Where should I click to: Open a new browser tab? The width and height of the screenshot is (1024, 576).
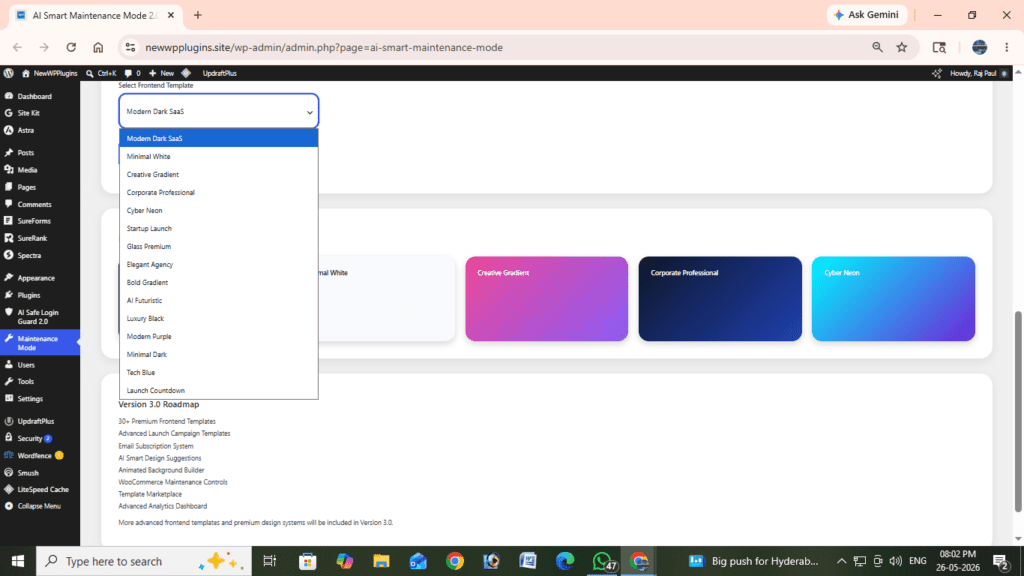(198, 15)
